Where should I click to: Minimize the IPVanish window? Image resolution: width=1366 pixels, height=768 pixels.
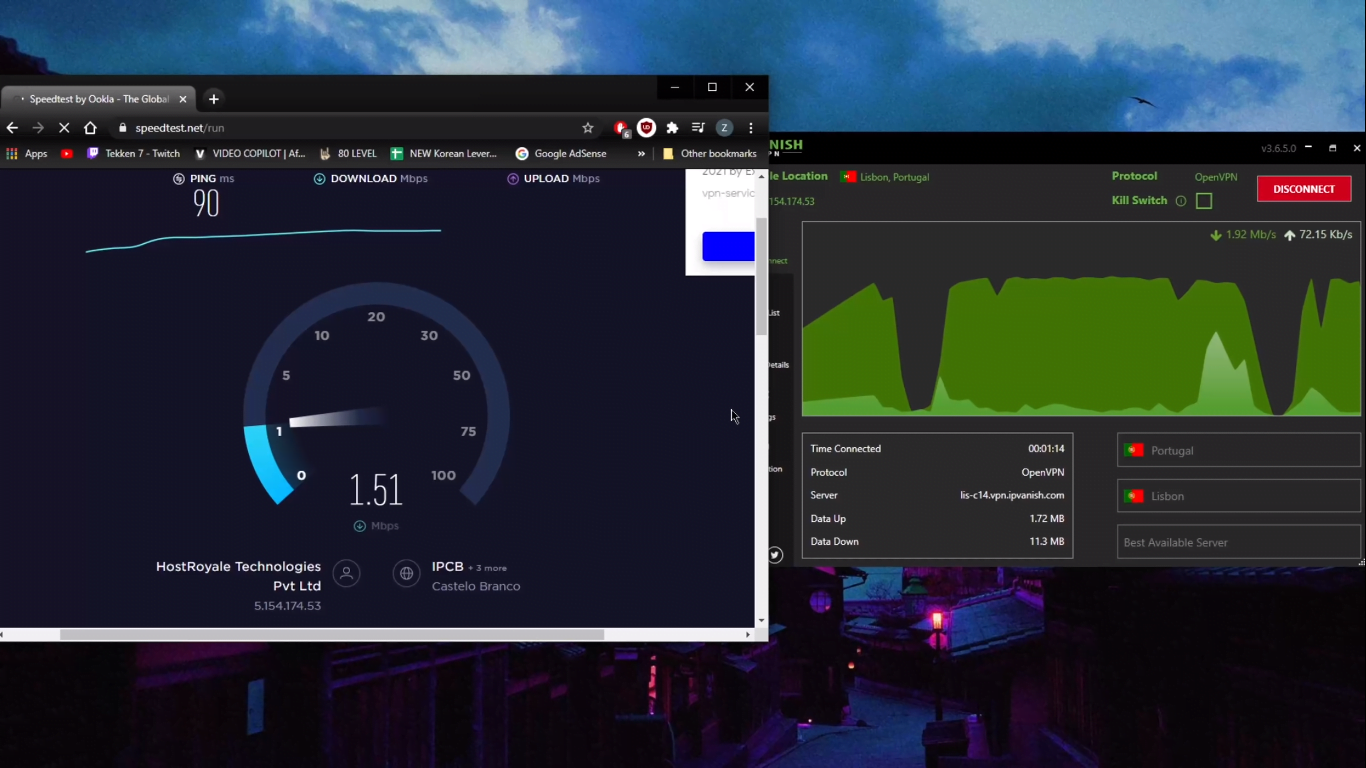tap(1308, 148)
